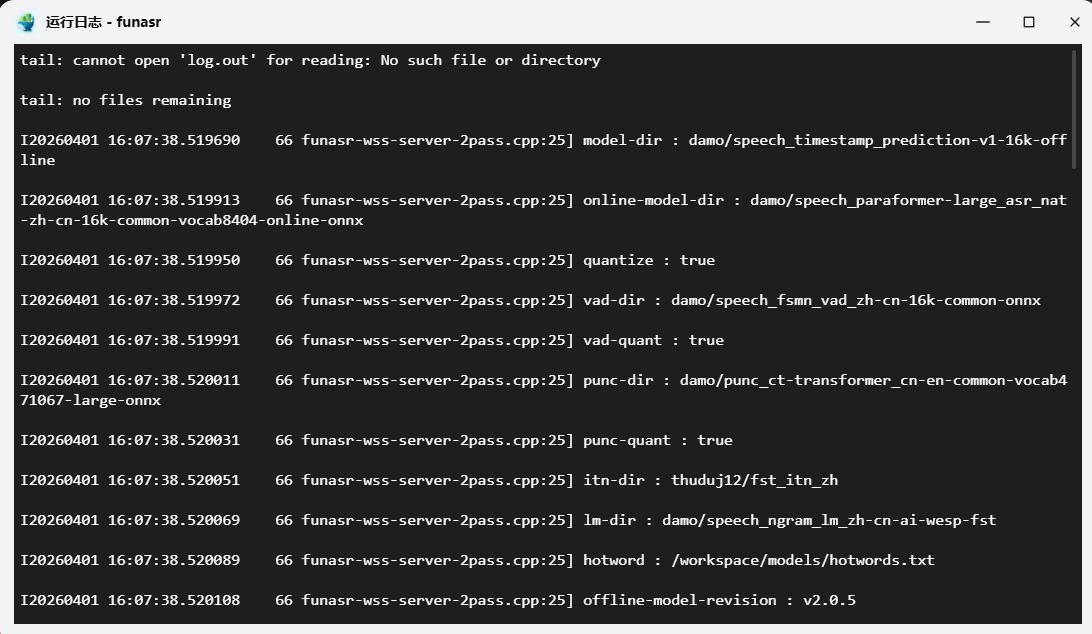Click the hotword hotwords.txt path line
The height and width of the screenshot is (634, 1092).
click(x=477, y=560)
